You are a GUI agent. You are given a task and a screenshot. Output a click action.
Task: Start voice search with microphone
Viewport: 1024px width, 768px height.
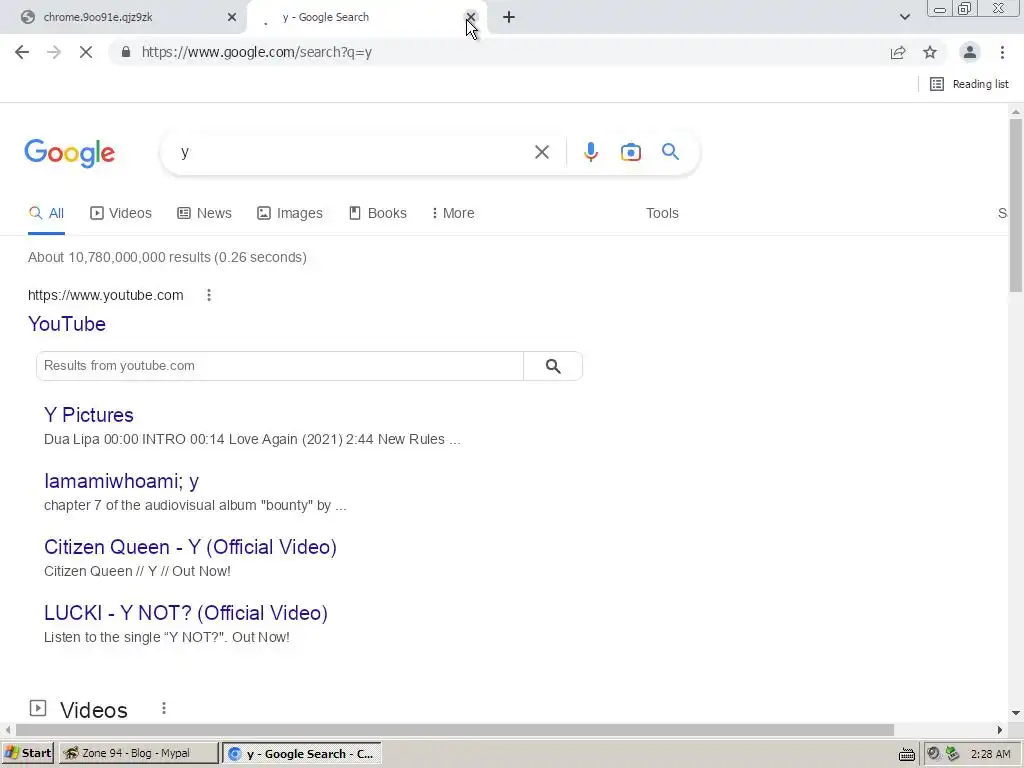coord(590,152)
